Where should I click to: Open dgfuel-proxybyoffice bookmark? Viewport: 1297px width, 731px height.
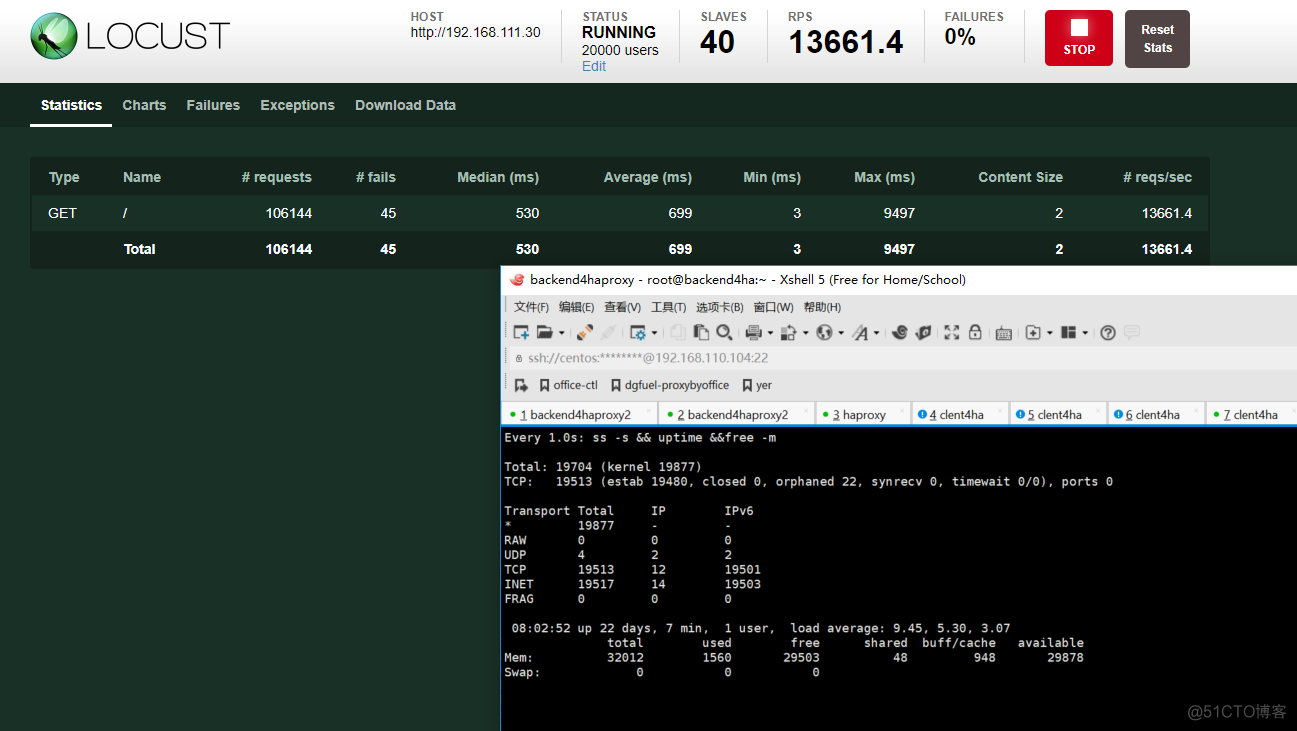(x=670, y=385)
